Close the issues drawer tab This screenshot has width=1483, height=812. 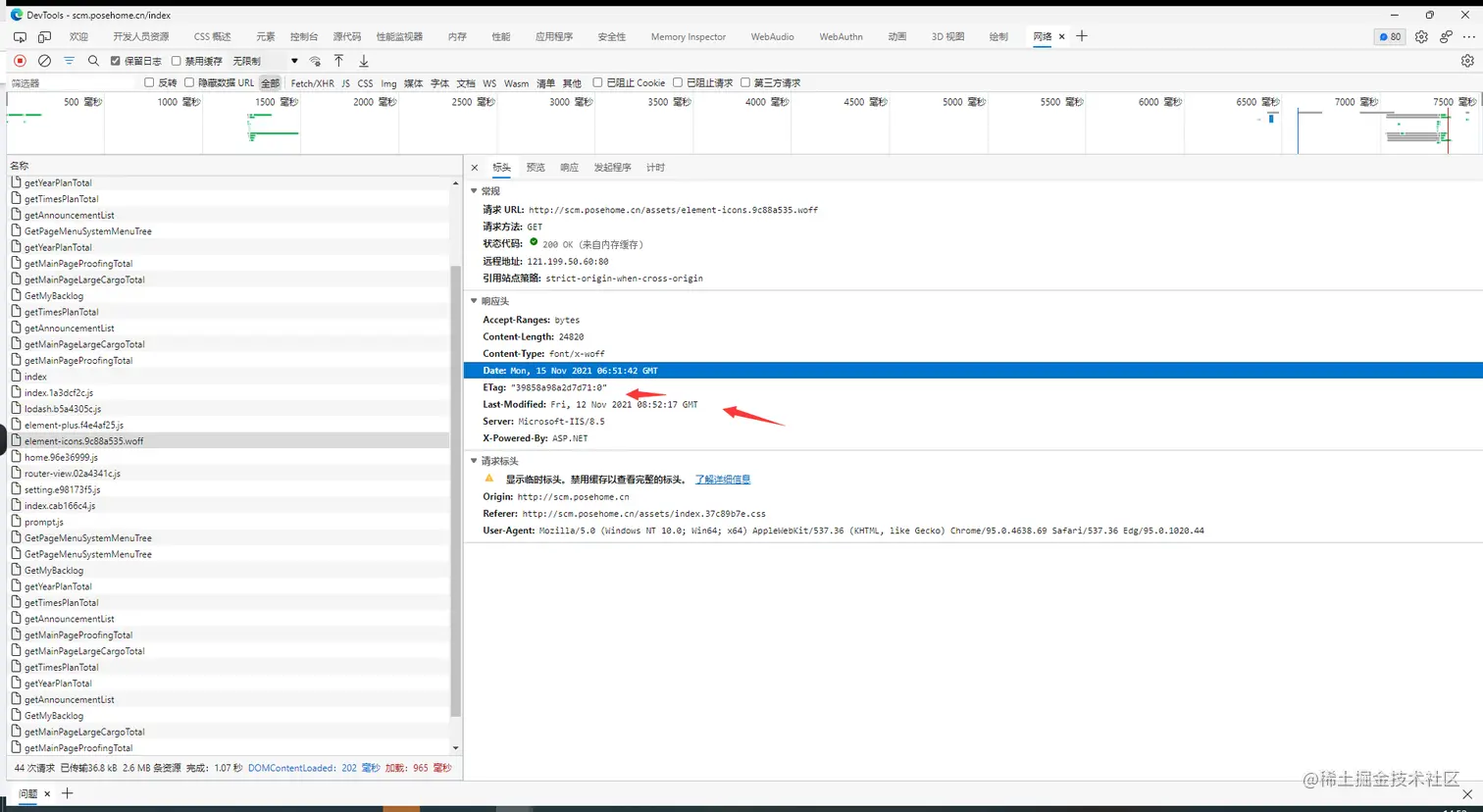(47, 793)
